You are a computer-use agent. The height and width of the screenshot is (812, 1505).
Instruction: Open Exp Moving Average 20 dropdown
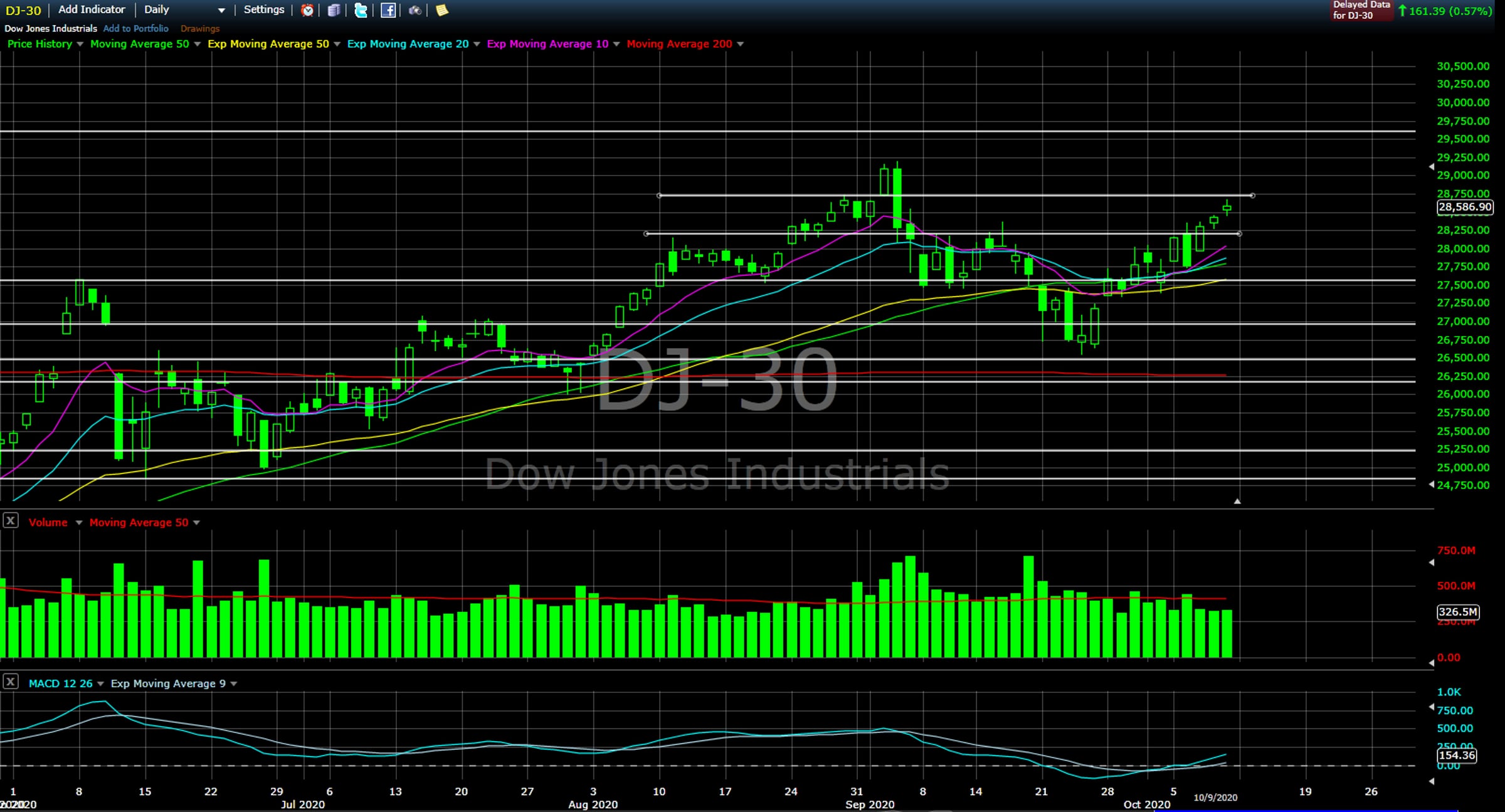477,44
